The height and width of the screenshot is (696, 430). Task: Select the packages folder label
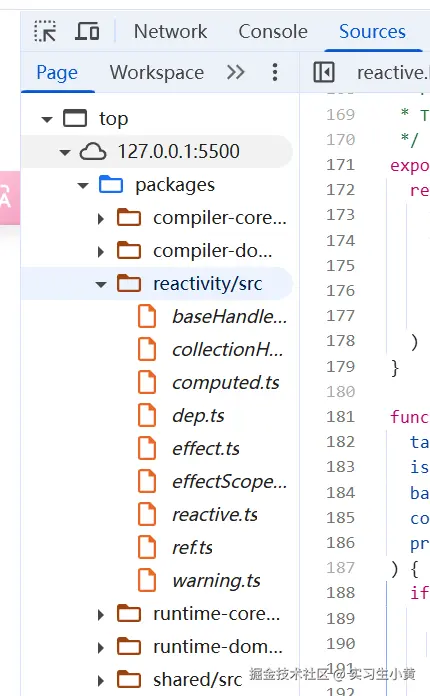click(175, 185)
